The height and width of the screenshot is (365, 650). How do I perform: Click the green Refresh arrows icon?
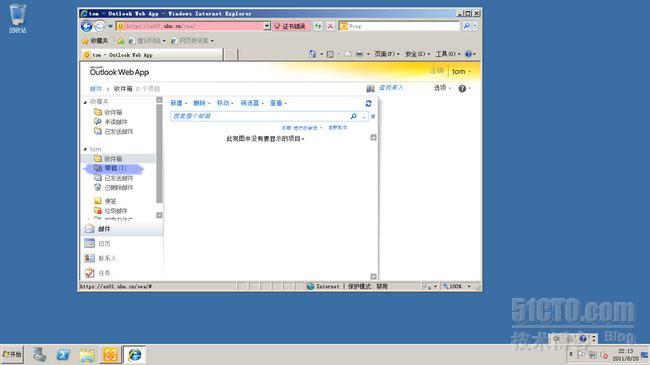(318, 26)
